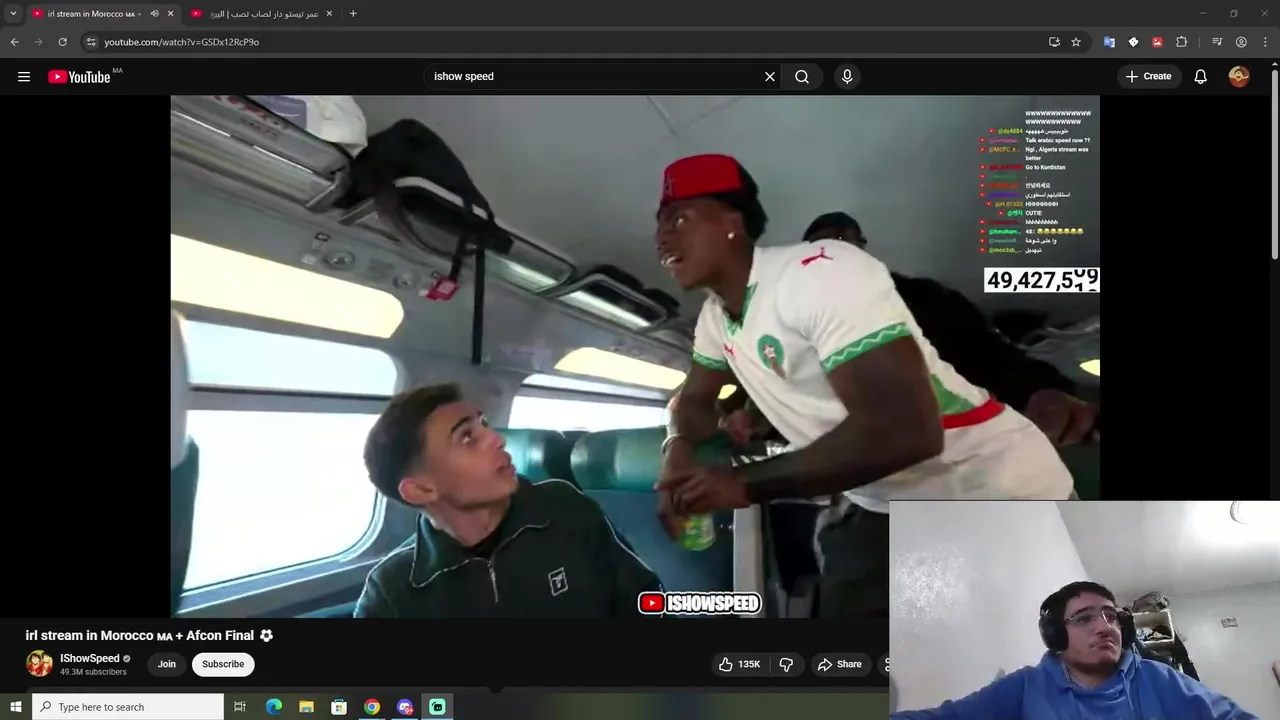Viewport: 1280px width, 720px height.
Task: Click the Create button
Action: (1148, 77)
